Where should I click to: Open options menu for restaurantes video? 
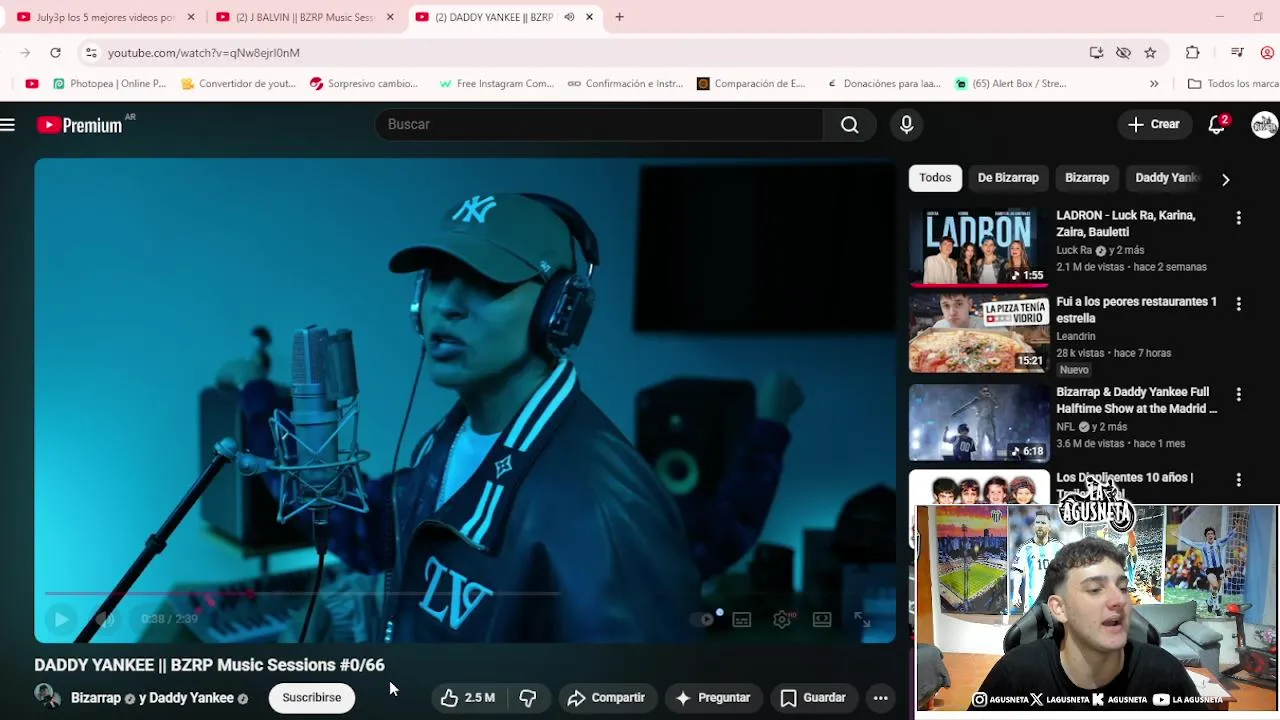[x=1238, y=304]
